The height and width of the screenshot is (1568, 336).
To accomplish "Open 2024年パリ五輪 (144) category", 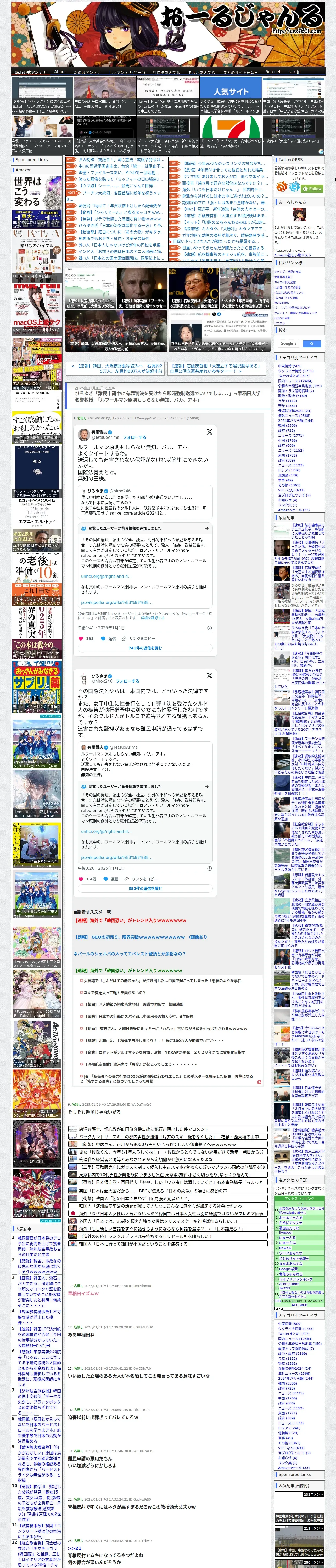I will pos(296,420).
